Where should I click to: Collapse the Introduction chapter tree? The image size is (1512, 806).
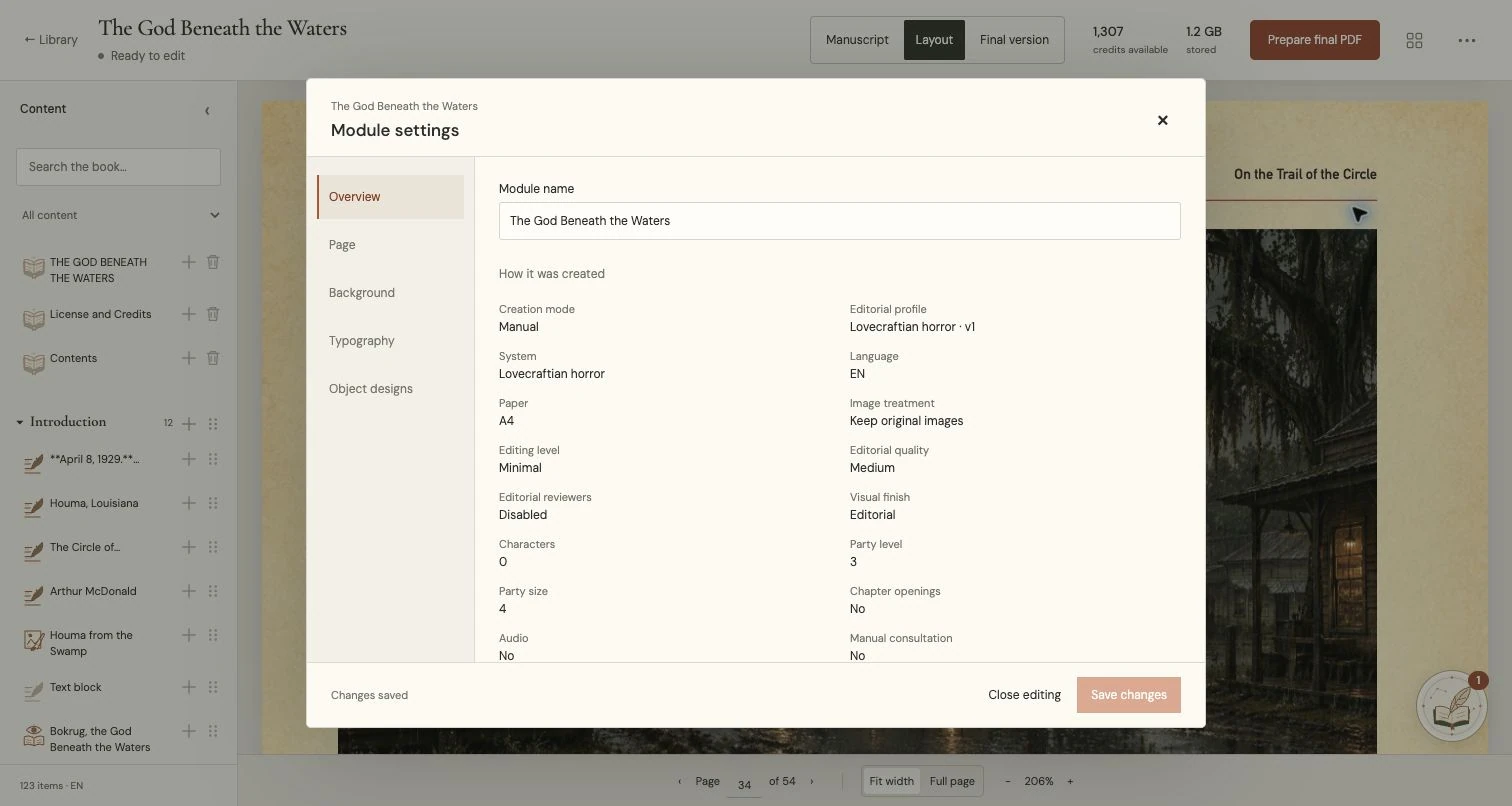(20, 423)
